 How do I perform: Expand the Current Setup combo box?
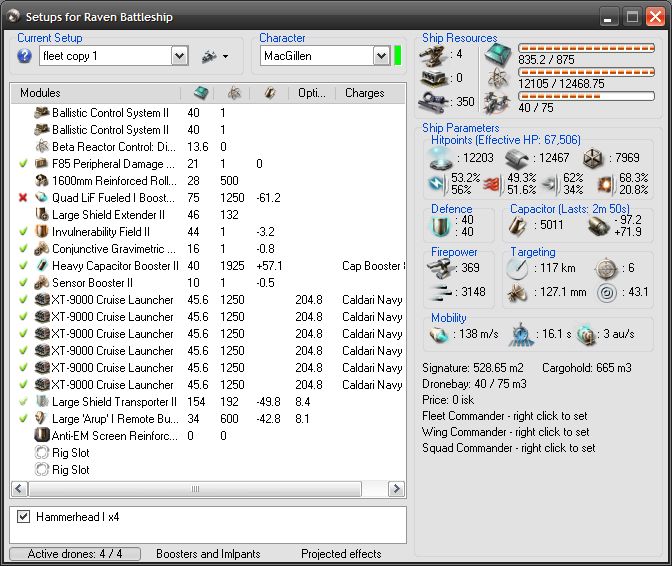[179, 56]
